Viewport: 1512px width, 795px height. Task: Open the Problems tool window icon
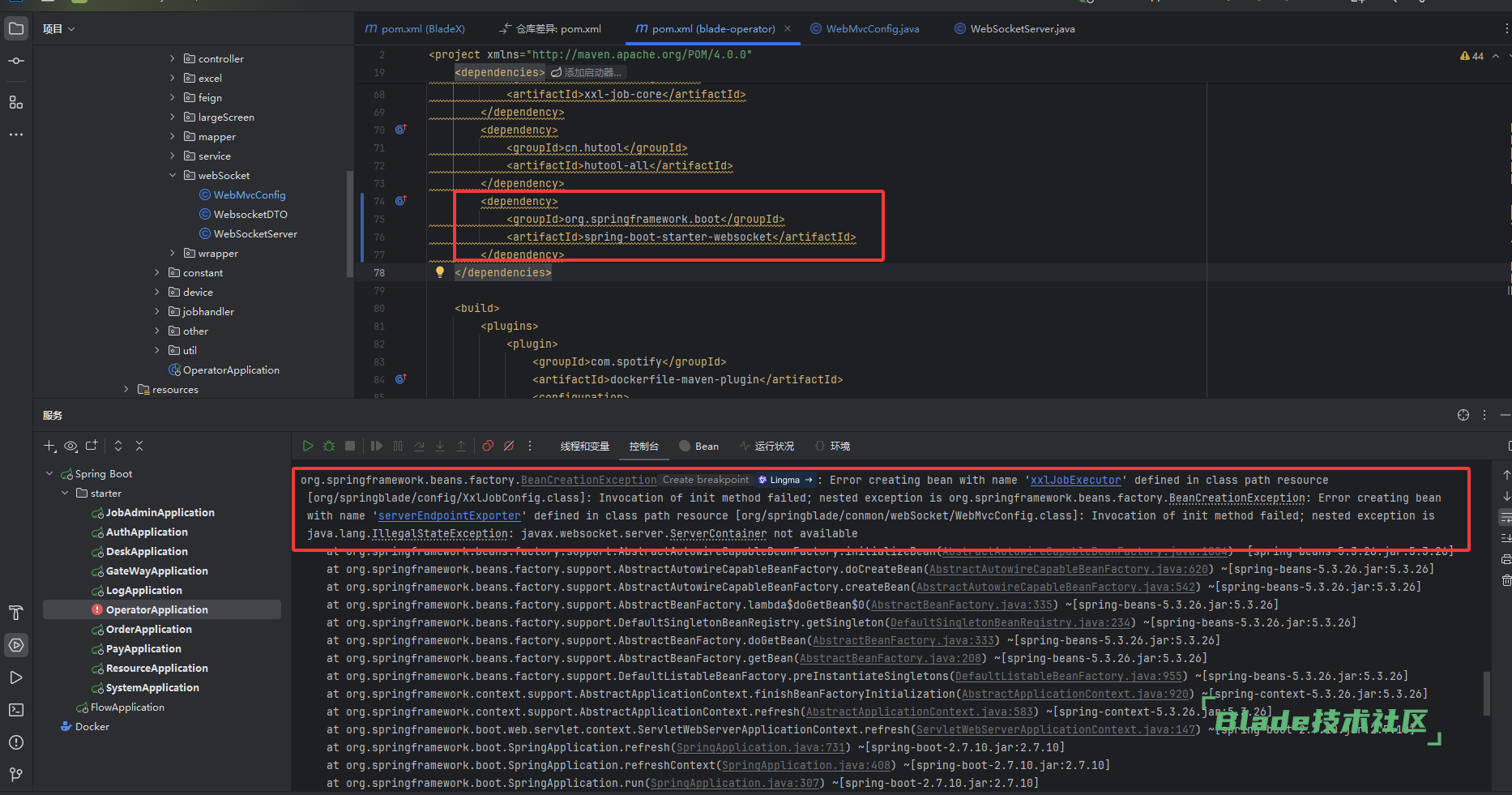16,742
